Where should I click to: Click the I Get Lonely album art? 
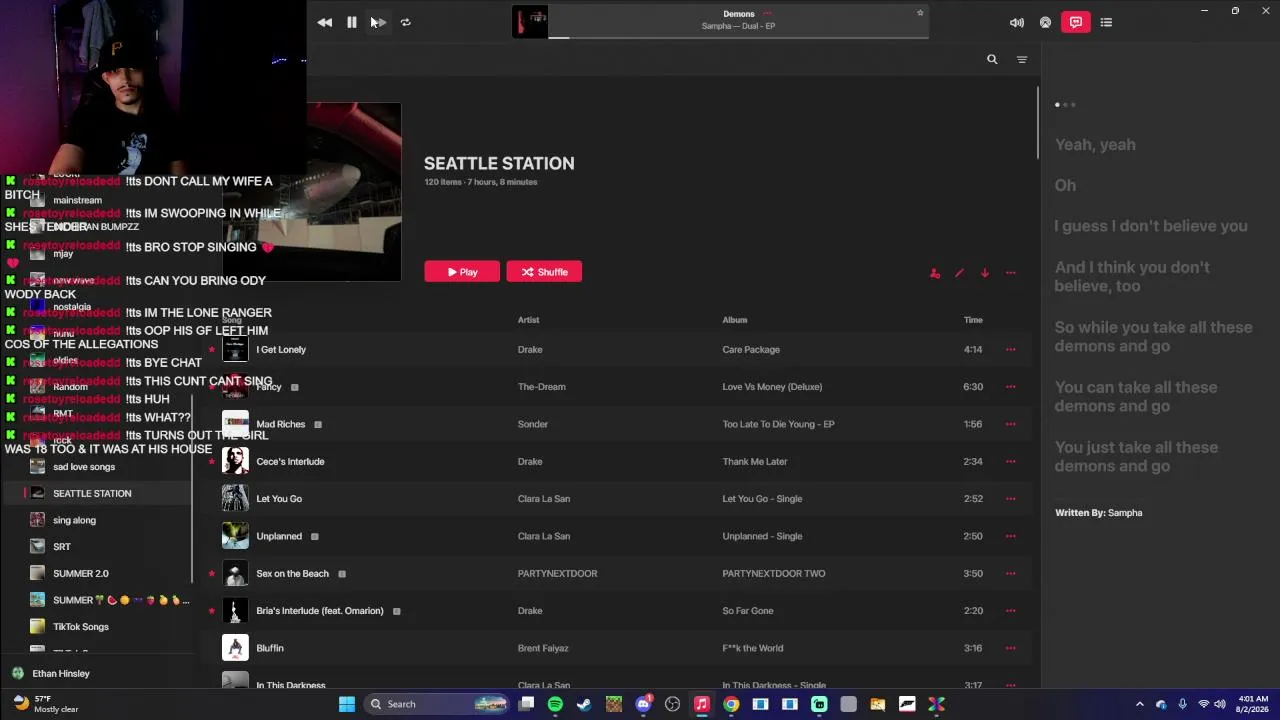pos(235,349)
